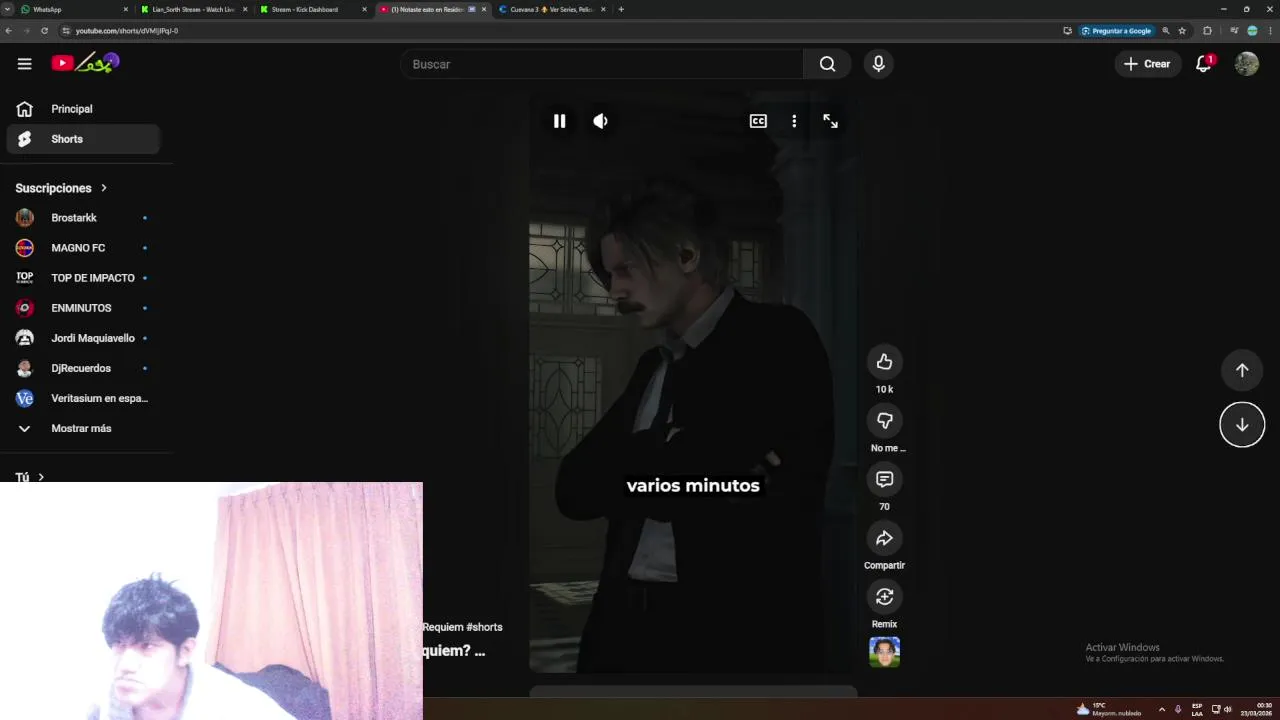The image size is (1280, 720).
Task: Share this Short via Compartir
Action: (884, 539)
